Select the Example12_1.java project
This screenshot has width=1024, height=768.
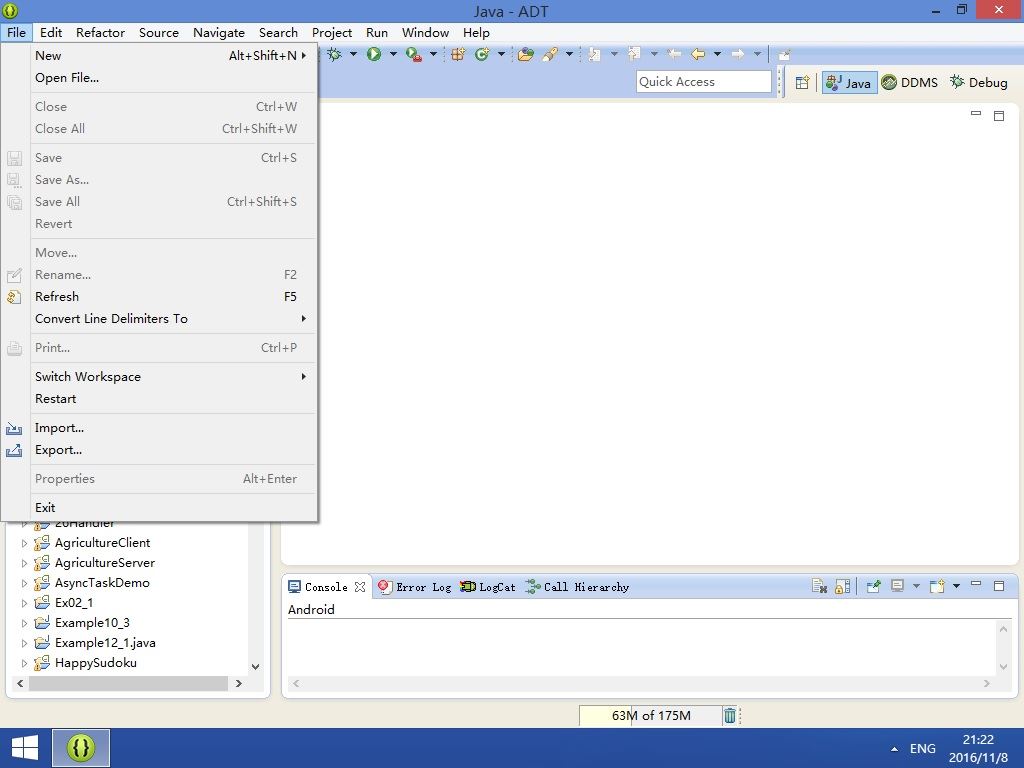tap(104, 643)
